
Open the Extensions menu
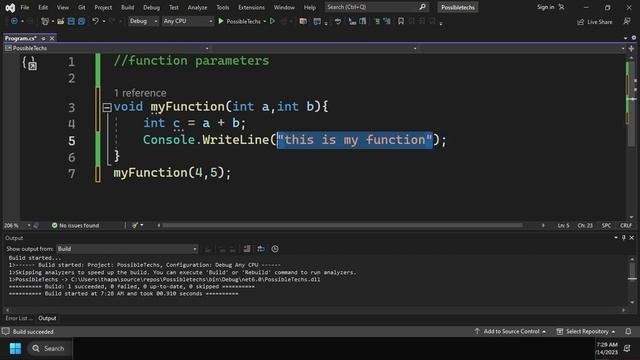click(251, 7)
